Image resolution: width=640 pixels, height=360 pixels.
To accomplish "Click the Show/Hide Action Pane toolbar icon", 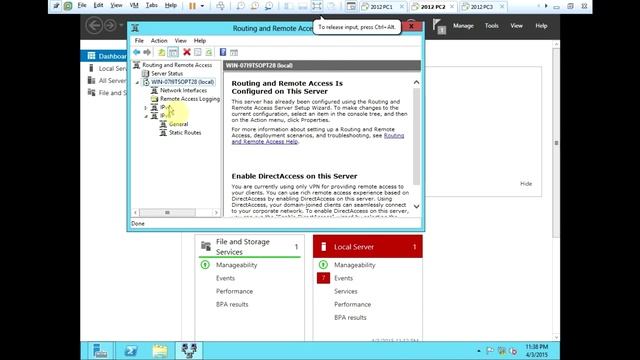I will (234, 52).
